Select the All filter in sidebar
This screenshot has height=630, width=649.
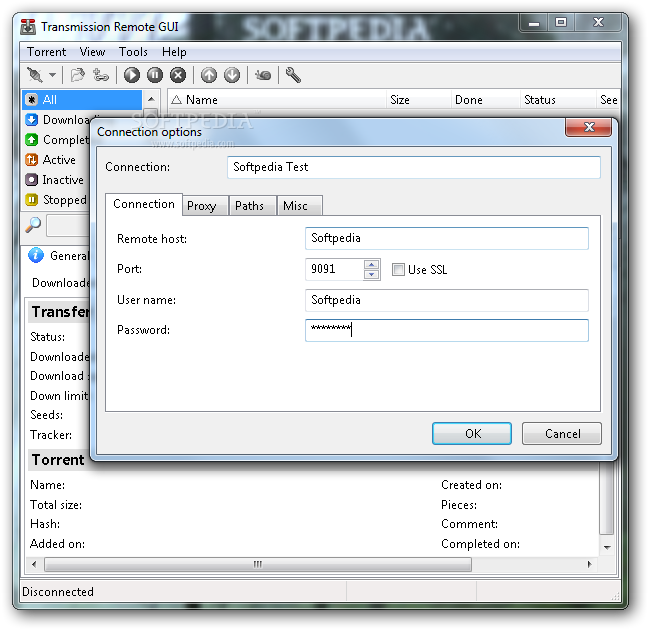tap(82, 100)
